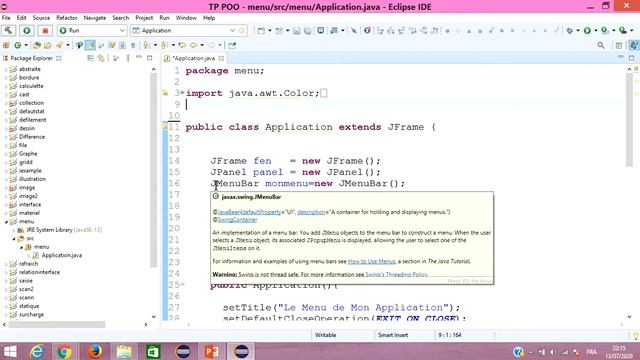Click the Next Annotation toolbar icon

tap(146, 45)
